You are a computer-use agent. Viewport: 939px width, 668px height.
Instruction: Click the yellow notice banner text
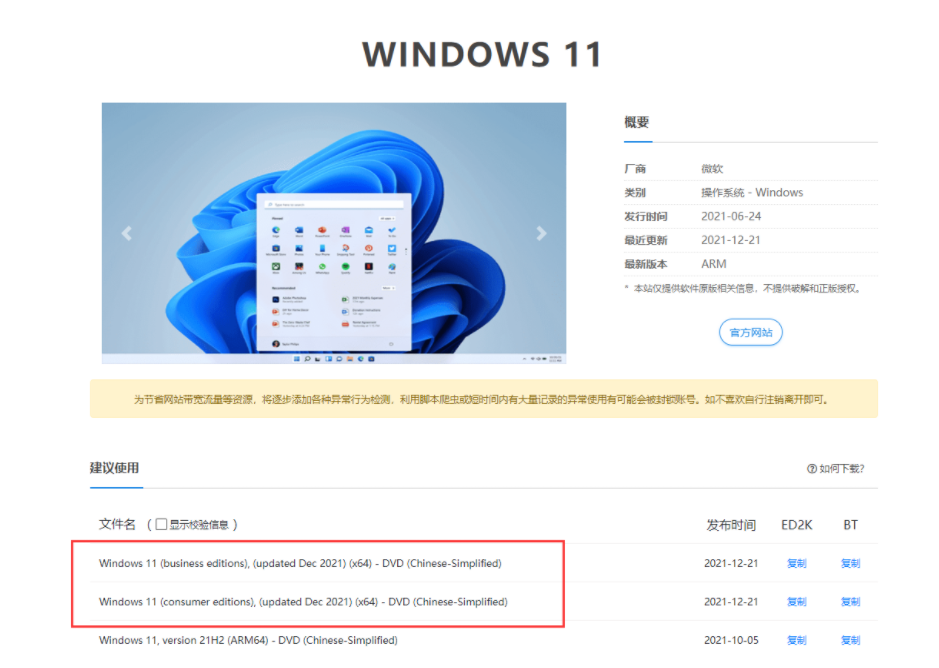(481, 400)
